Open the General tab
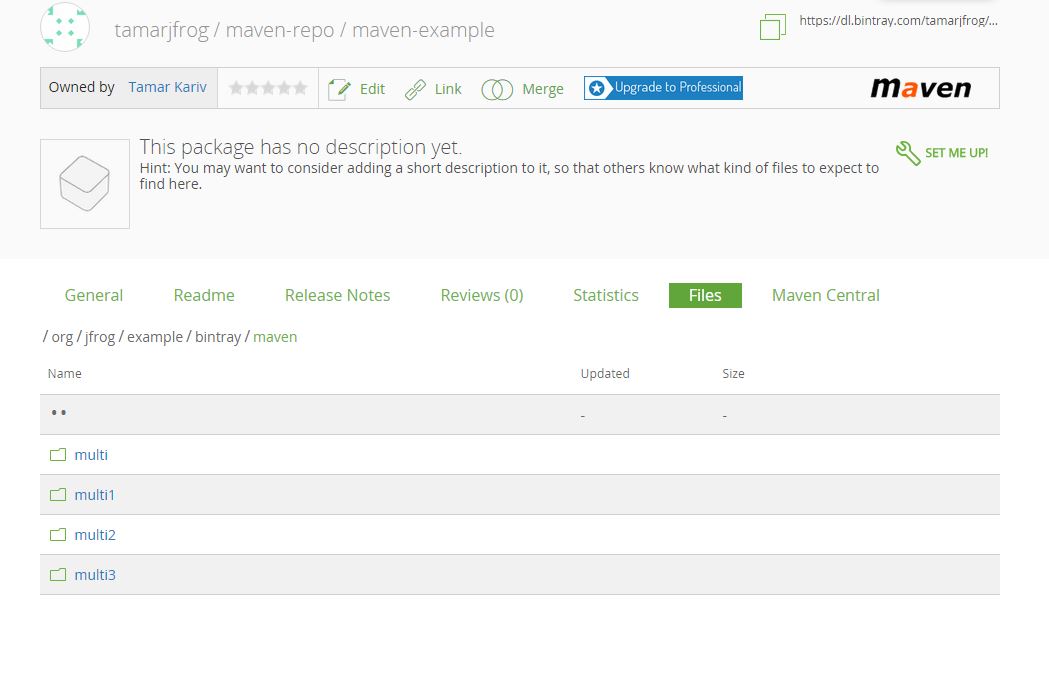Viewport: 1049px width, 674px height. (x=94, y=295)
